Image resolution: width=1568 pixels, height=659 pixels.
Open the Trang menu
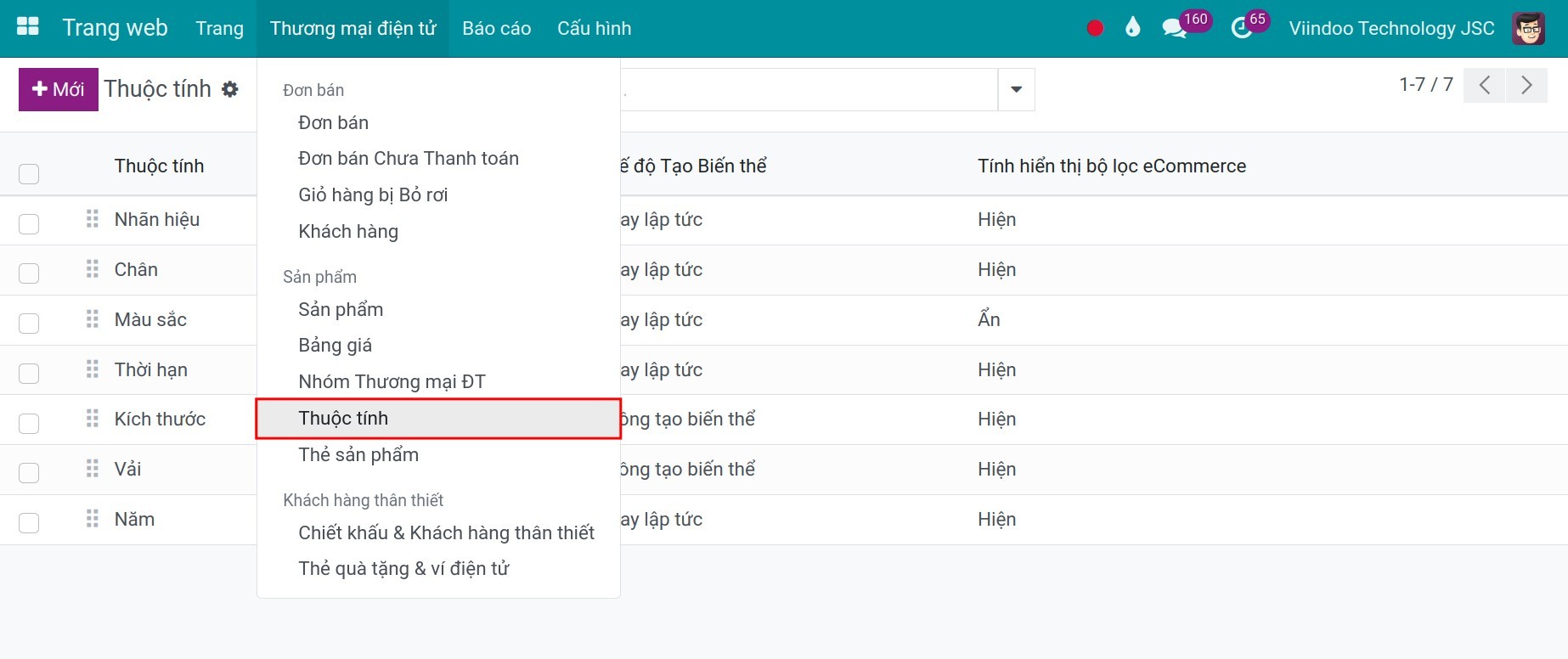pyautogui.click(x=219, y=28)
